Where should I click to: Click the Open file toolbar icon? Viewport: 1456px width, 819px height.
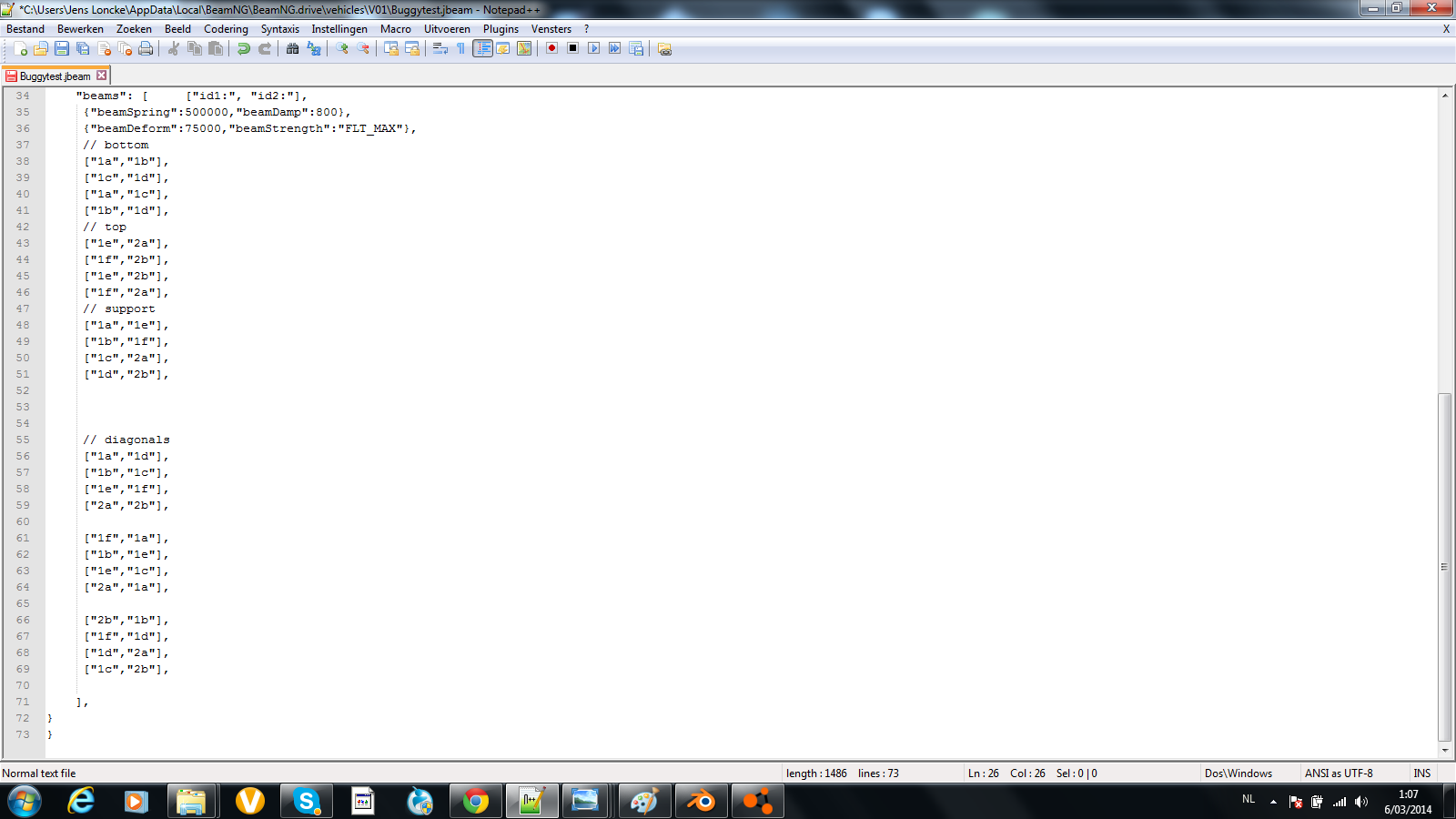[x=41, y=49]
